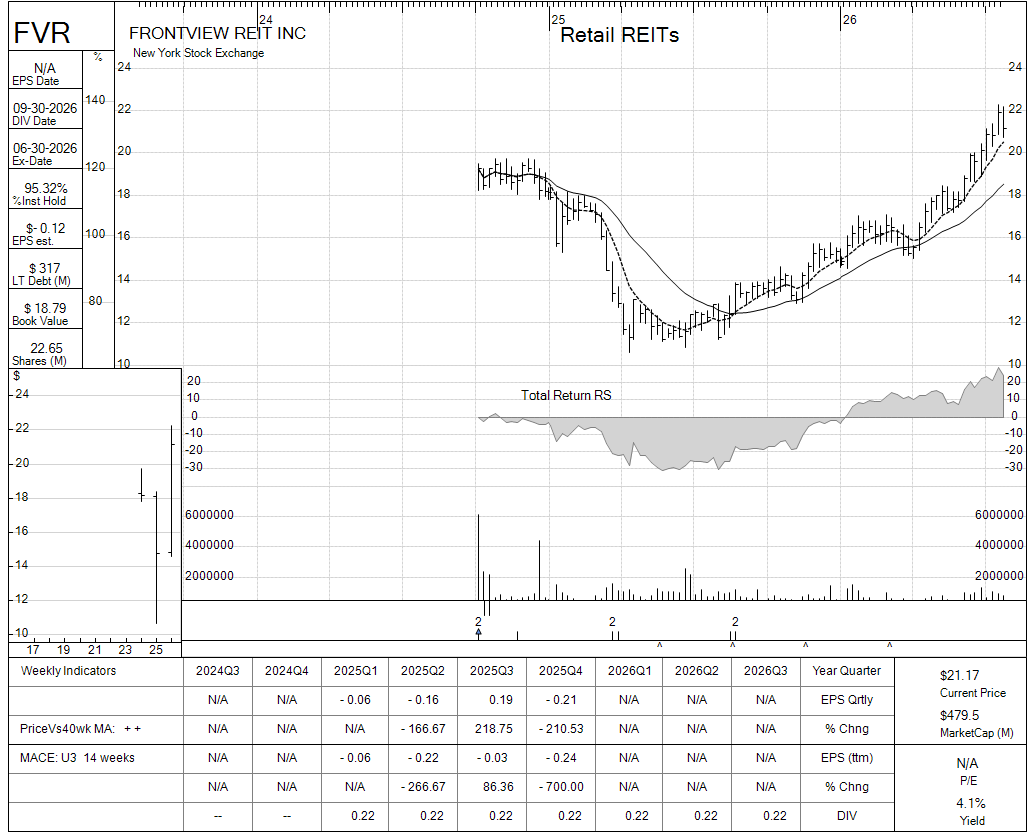The image size is (1032, 840).
Task: Click the 218.75 % Chng cell
Action: coord(494,729)
